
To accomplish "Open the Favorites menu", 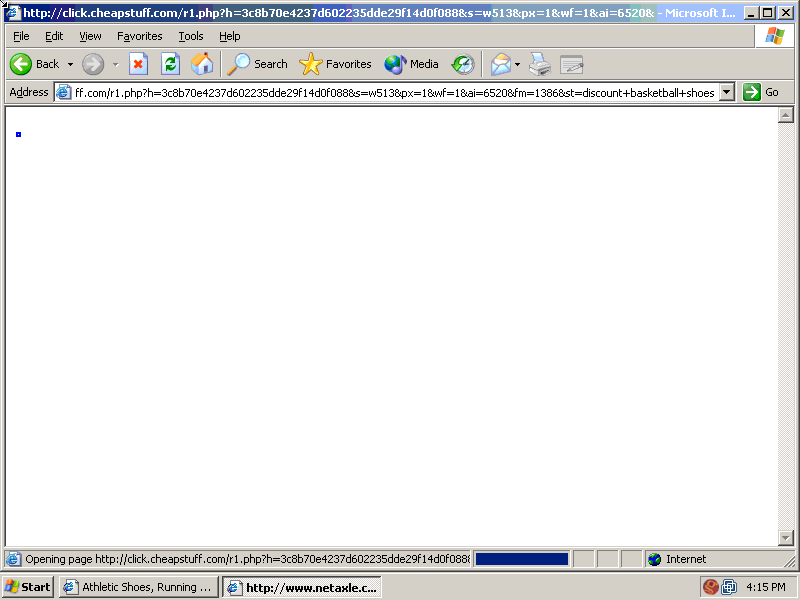I will (139, 36).
